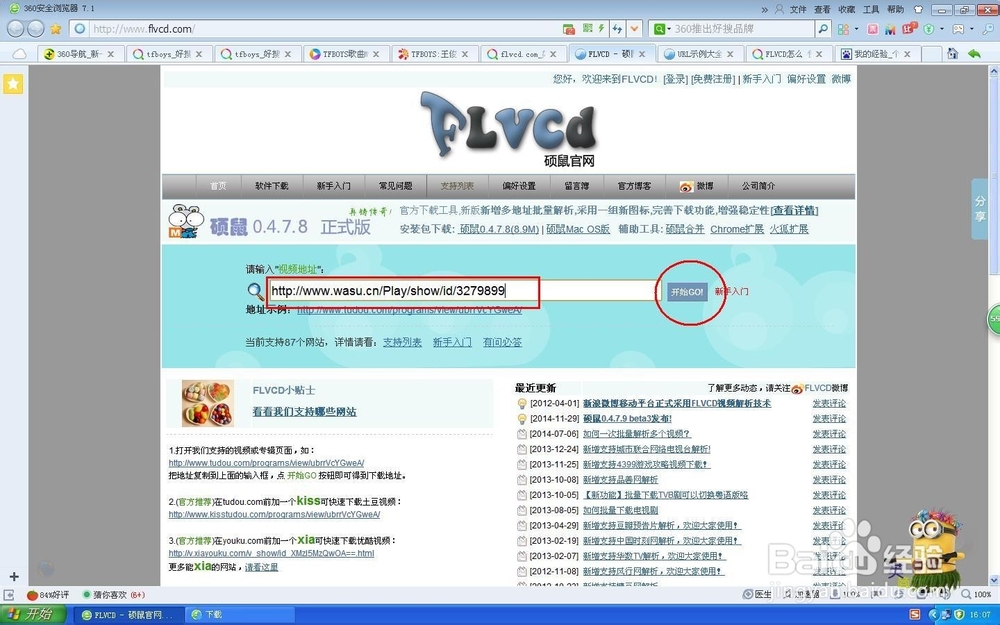Click the 360 shield icon in toolbar
Image resolution: width=1000 pixels, height=625 pixels.
[x=929, y=29]
